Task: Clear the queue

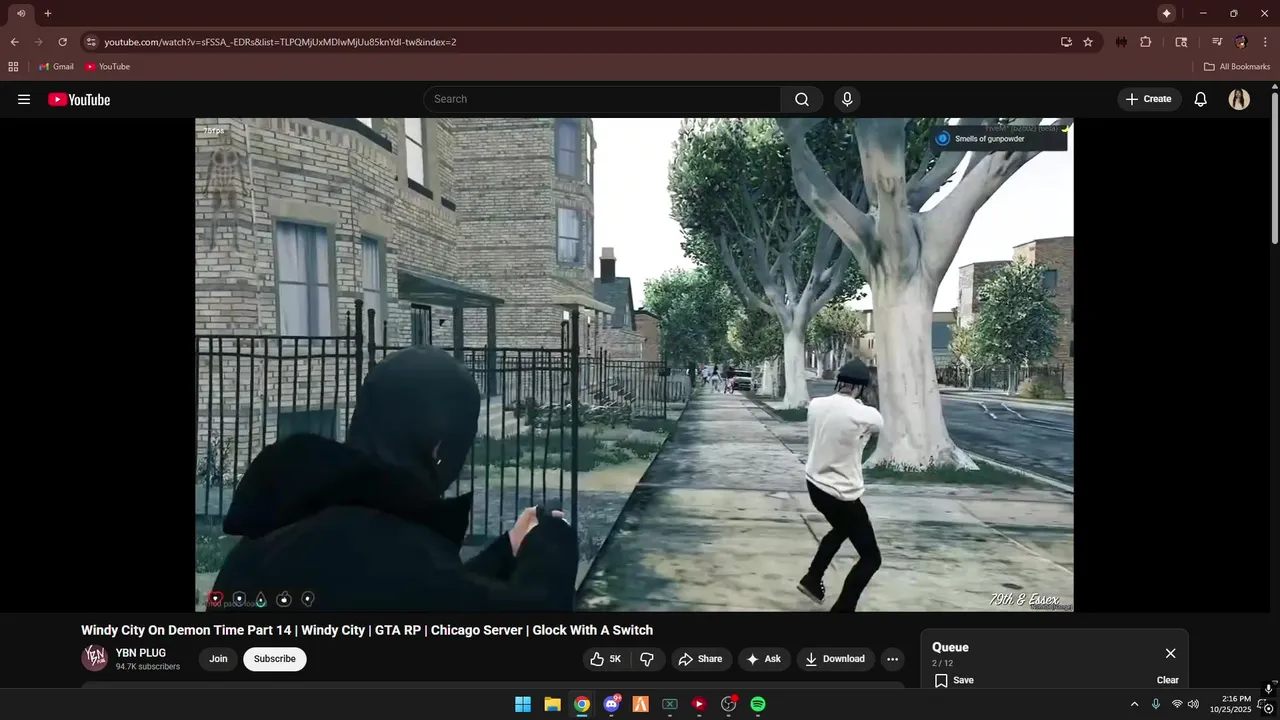Action: pyautogui.click(x=1168, y=680)
